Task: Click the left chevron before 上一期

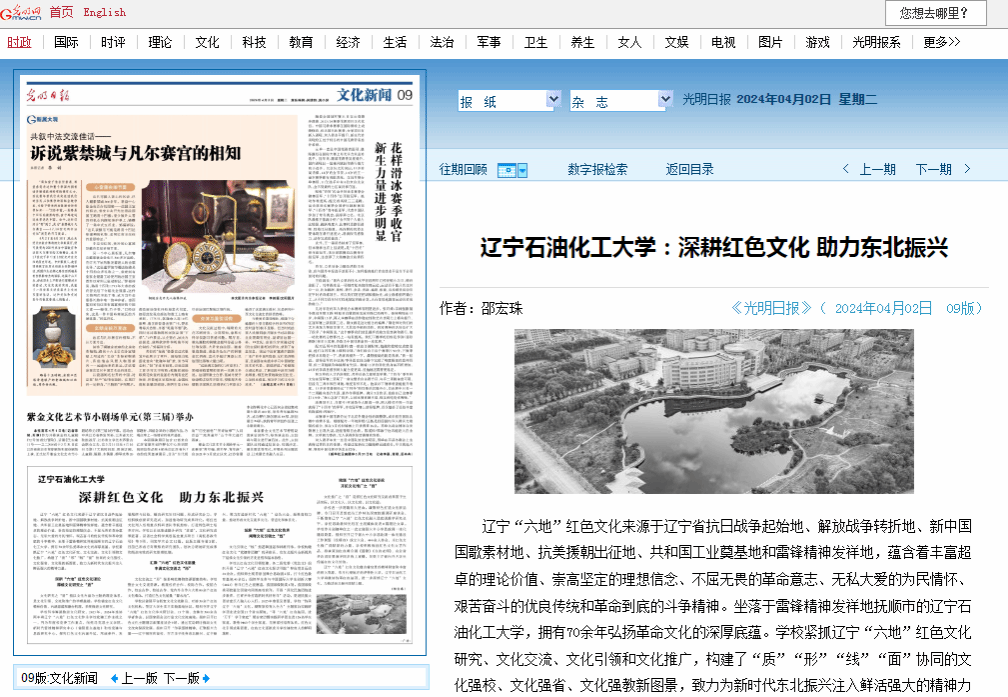Action: [846, 169]
